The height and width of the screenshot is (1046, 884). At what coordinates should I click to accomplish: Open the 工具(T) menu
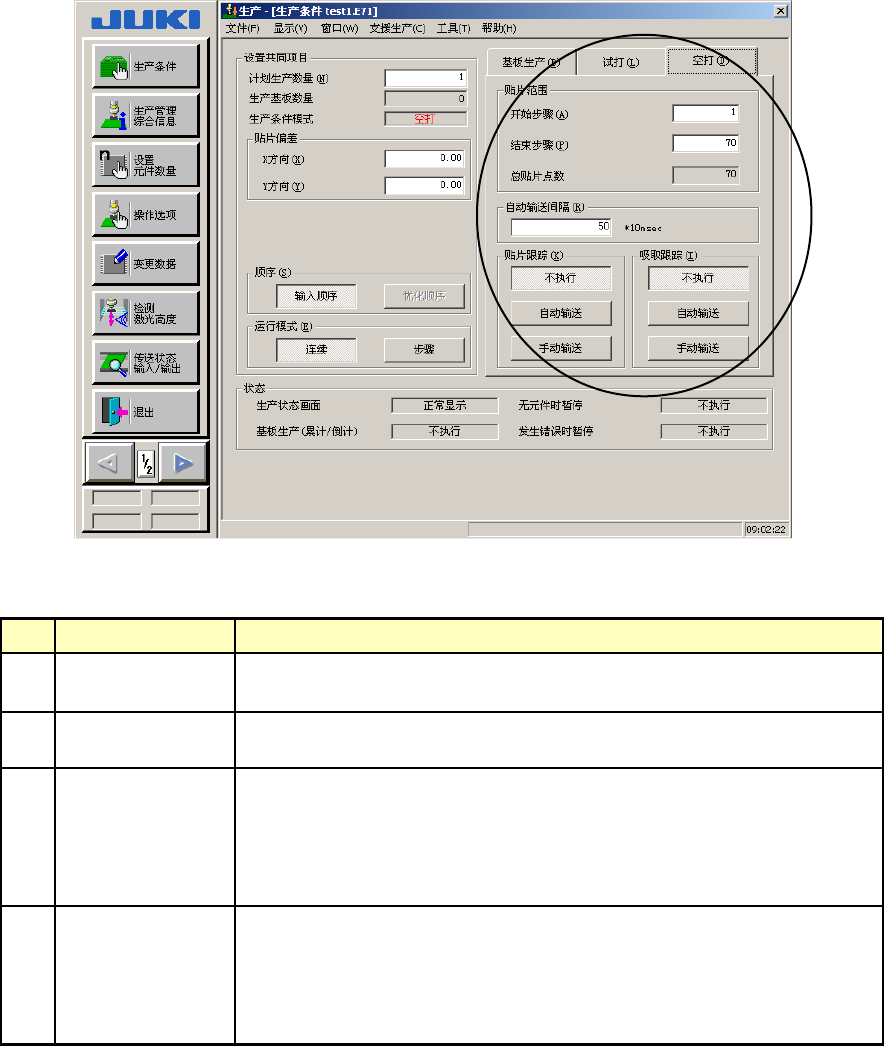pyautogui.click(x=453, y=28)
